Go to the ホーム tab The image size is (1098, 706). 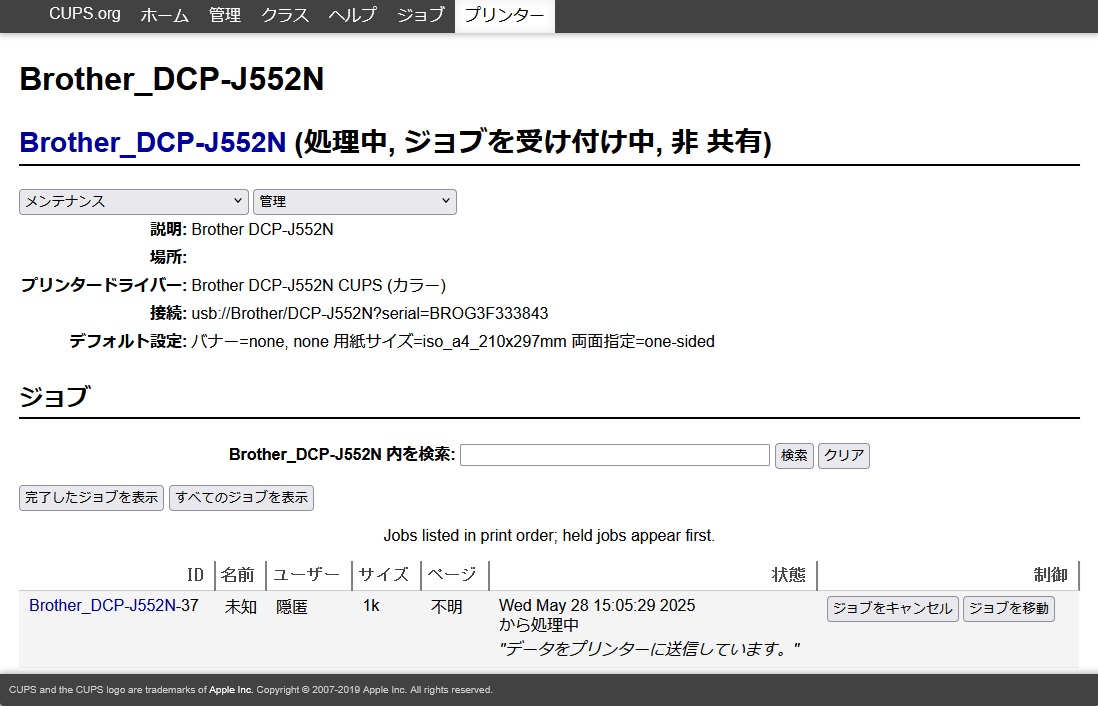165,15
